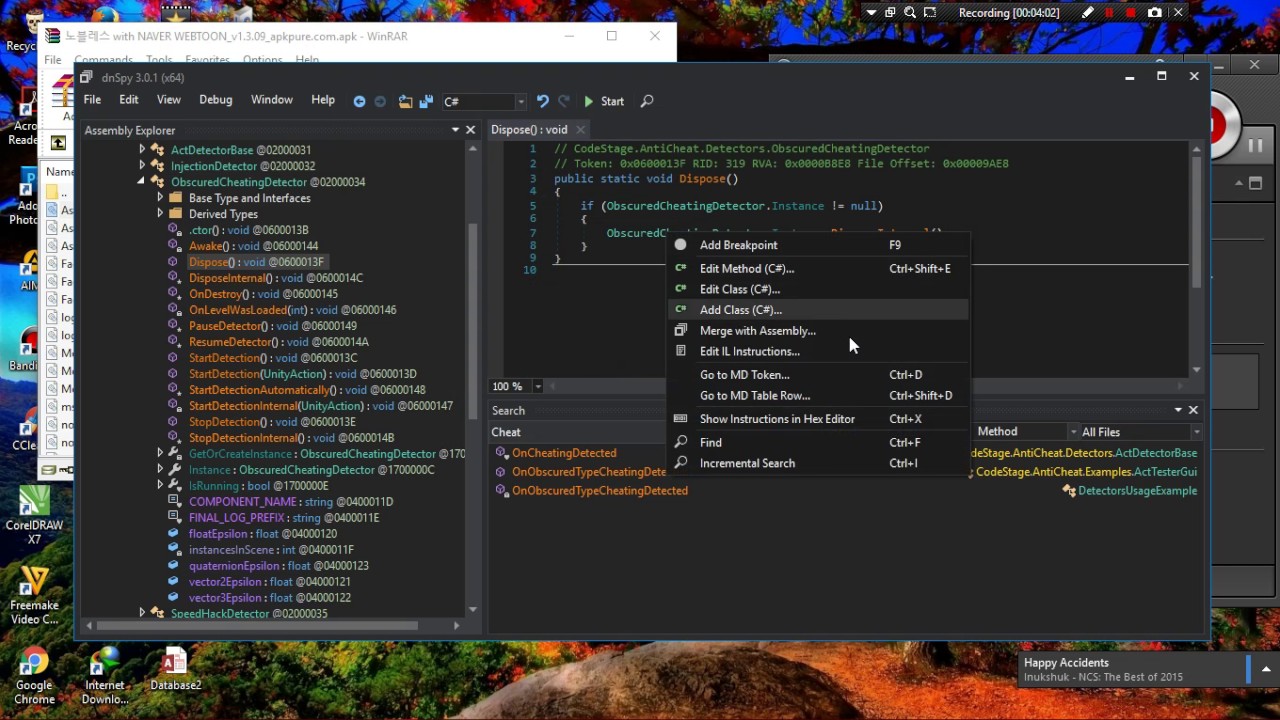Choose Edit Method (C#)... from context menu
This screenshot has width=1280, height=720.
818,268
